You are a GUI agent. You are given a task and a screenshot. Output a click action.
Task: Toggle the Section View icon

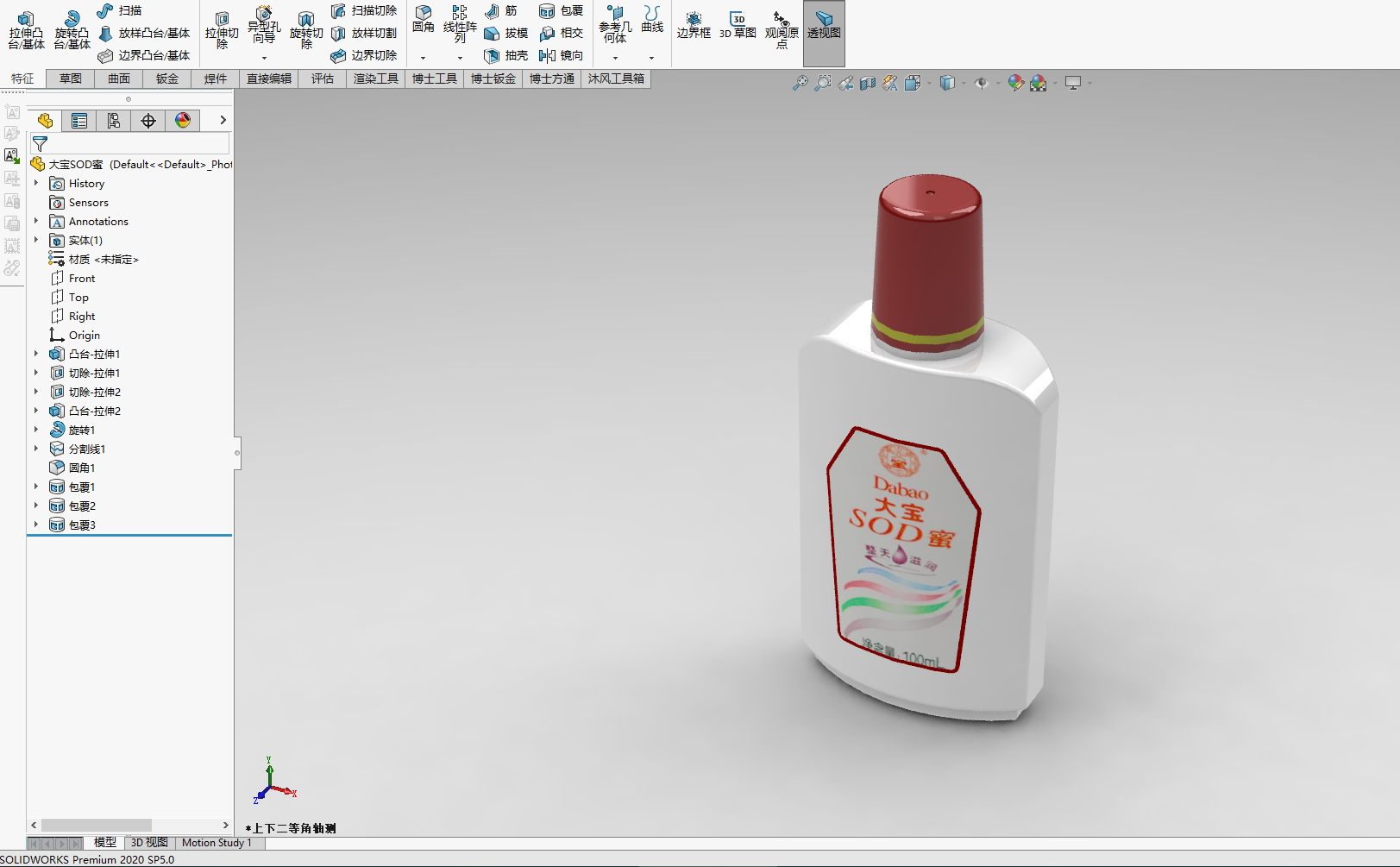click(868, 83)
